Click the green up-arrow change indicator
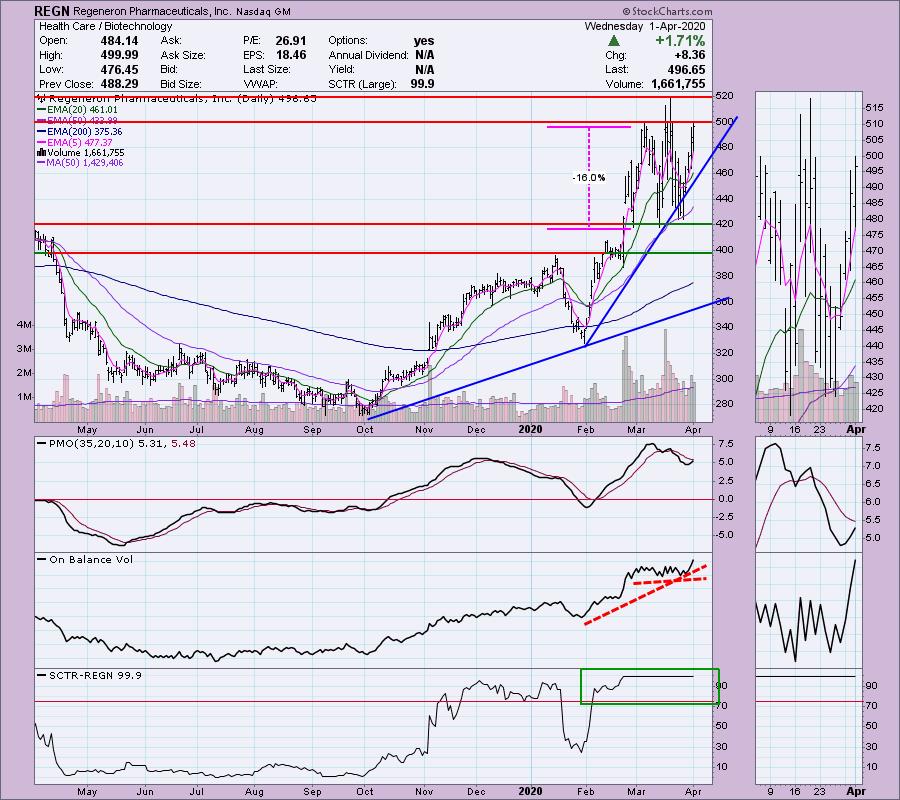The width and height of the screenshot is (900, 800). [x=614, y=41]
